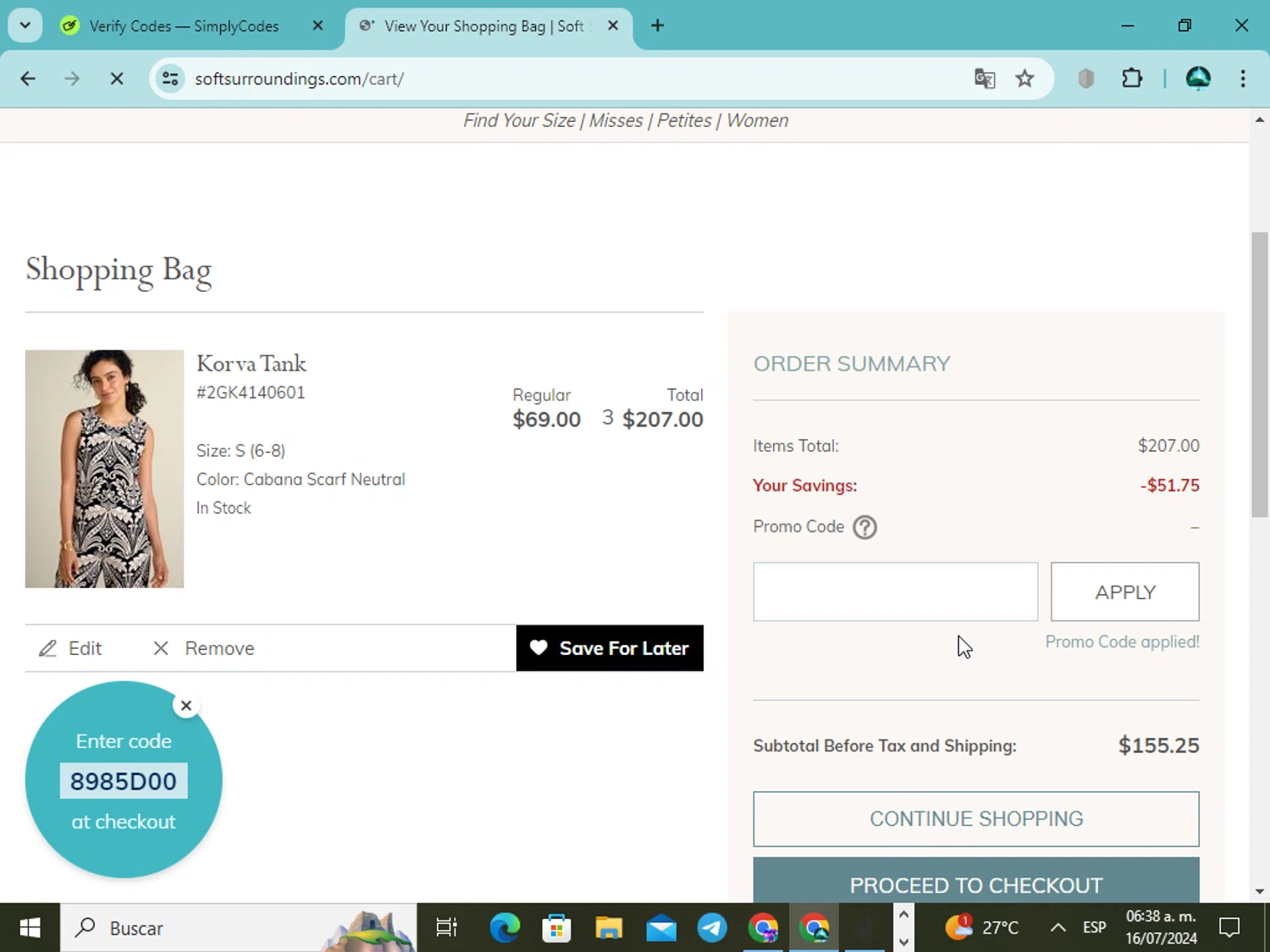The width and height of the screenshot is (1270, 952).
Task: Switch to the first Chrome taskbar icon
Action: (763, 928)
